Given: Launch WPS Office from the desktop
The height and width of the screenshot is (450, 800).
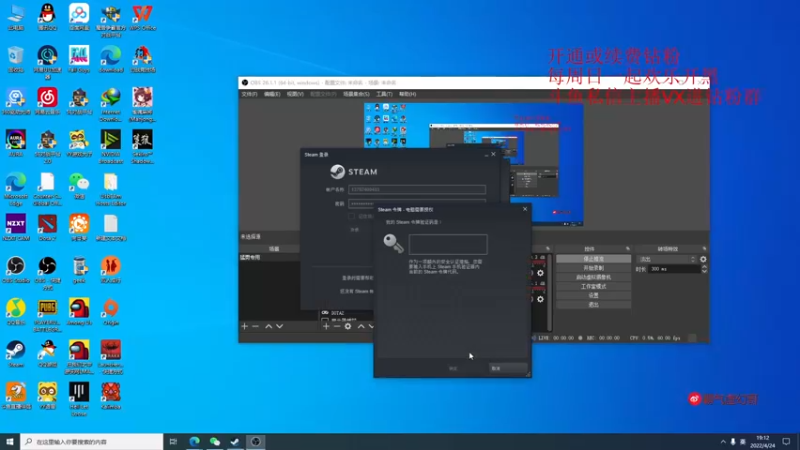Looking at the screenshot, I should [142, 15].
